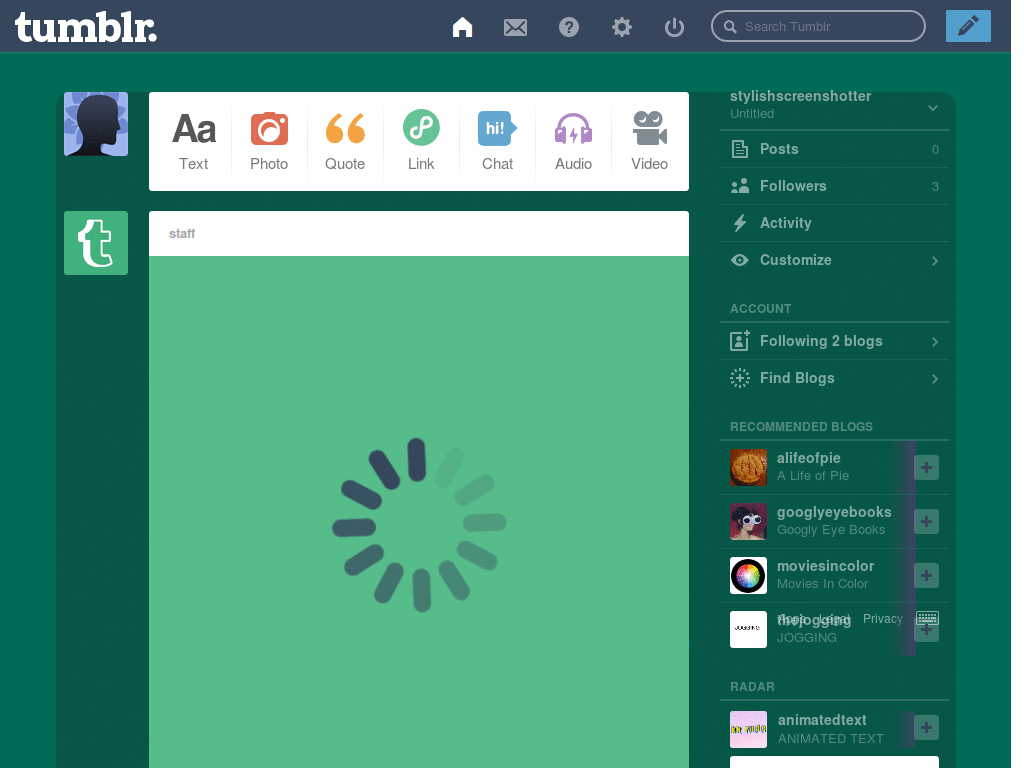This screenshot has height=768, width=1024.
Task: Open the staff blog name link
Action: point(182,234)
